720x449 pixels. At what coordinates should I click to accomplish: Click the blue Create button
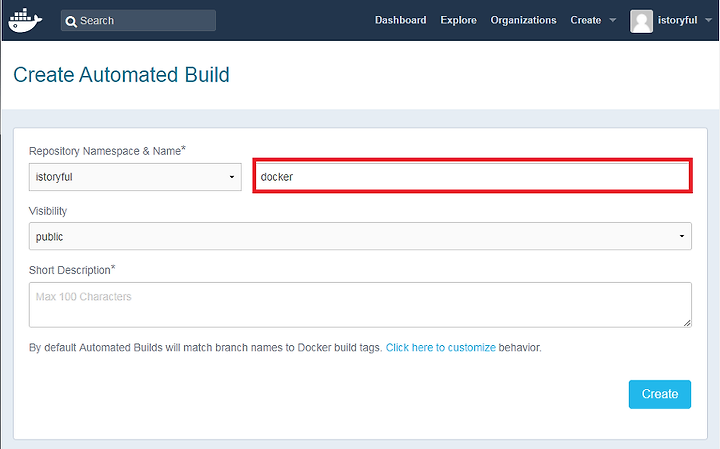click(659, 394)
